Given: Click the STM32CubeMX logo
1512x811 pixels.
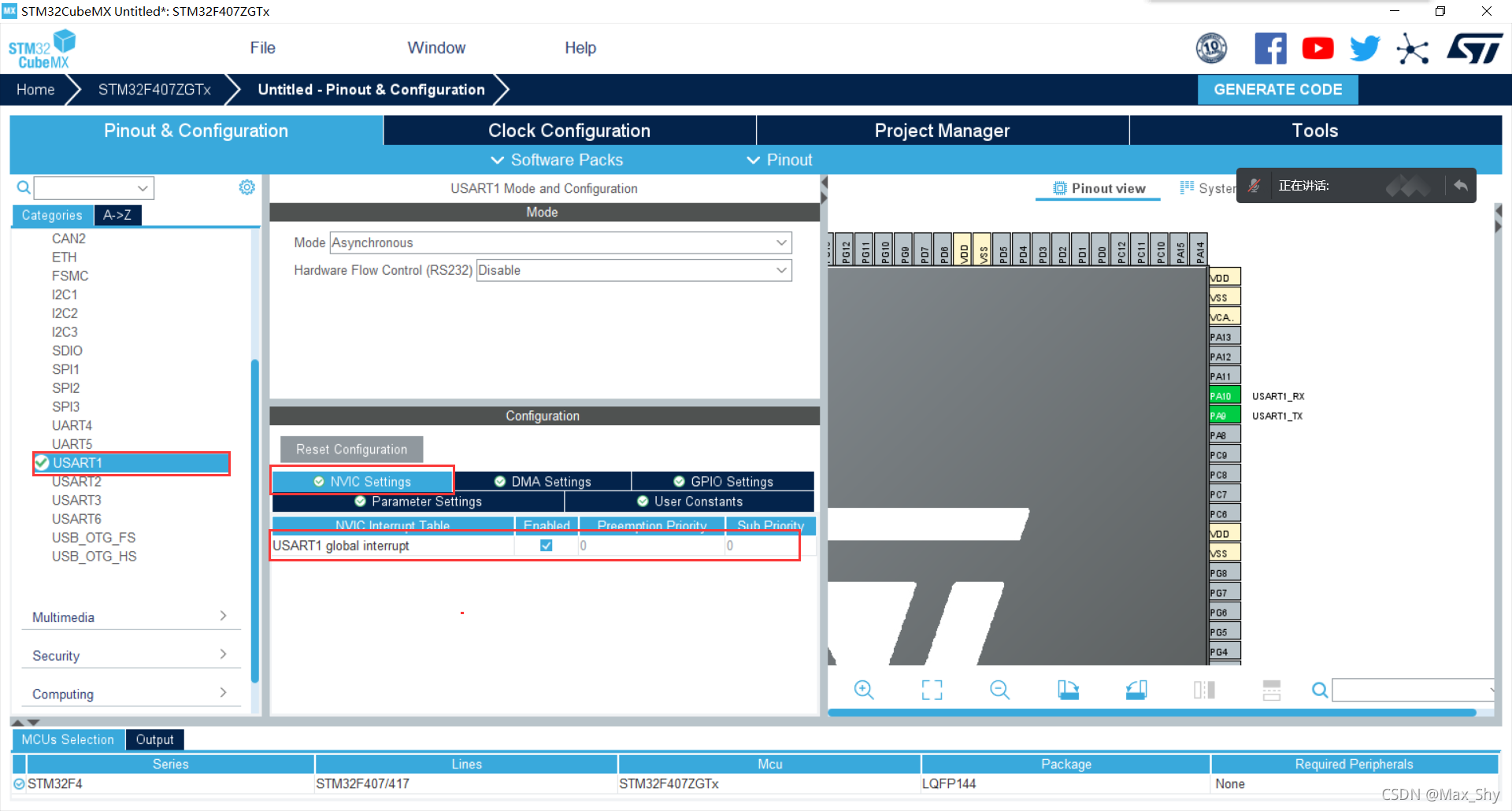Looking at the screenshot, I should pyautogui.click(x=42, y=50).
